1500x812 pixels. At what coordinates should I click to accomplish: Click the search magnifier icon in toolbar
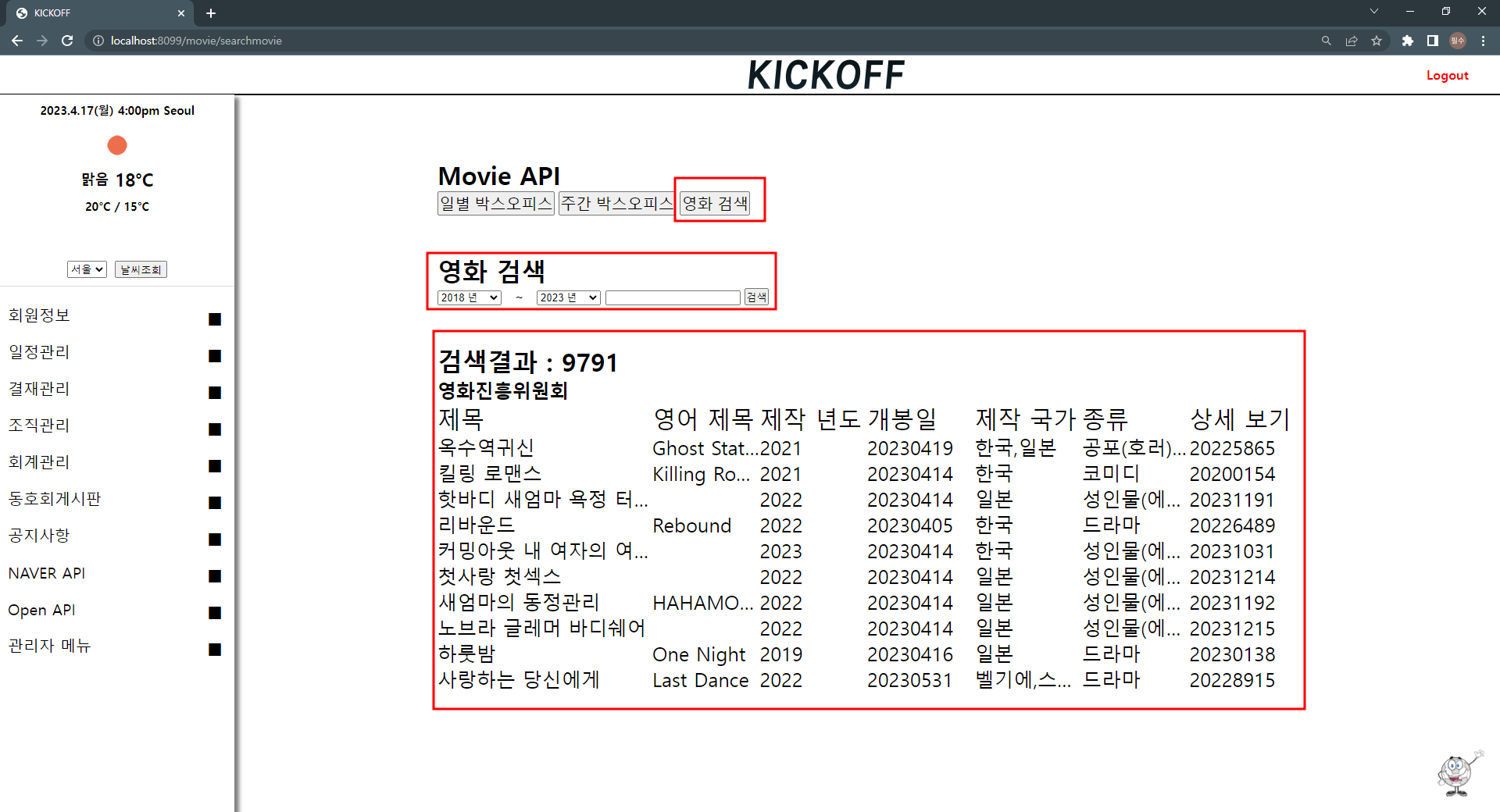tap(1326, 41)
